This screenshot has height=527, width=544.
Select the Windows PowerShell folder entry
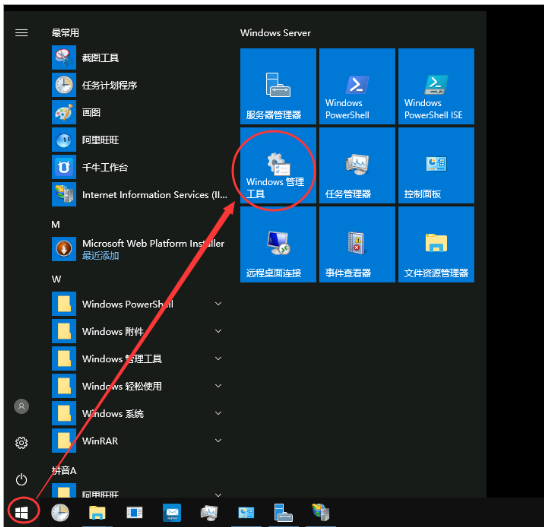(x=139, y=304)
